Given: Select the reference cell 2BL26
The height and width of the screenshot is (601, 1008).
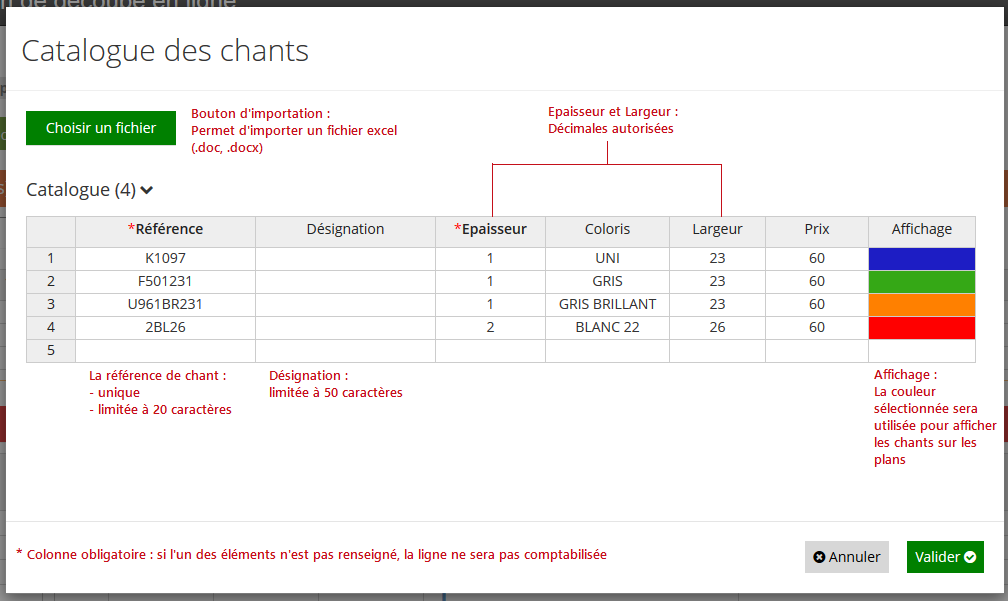Looking at the screenshot, I should click(165, 328).
